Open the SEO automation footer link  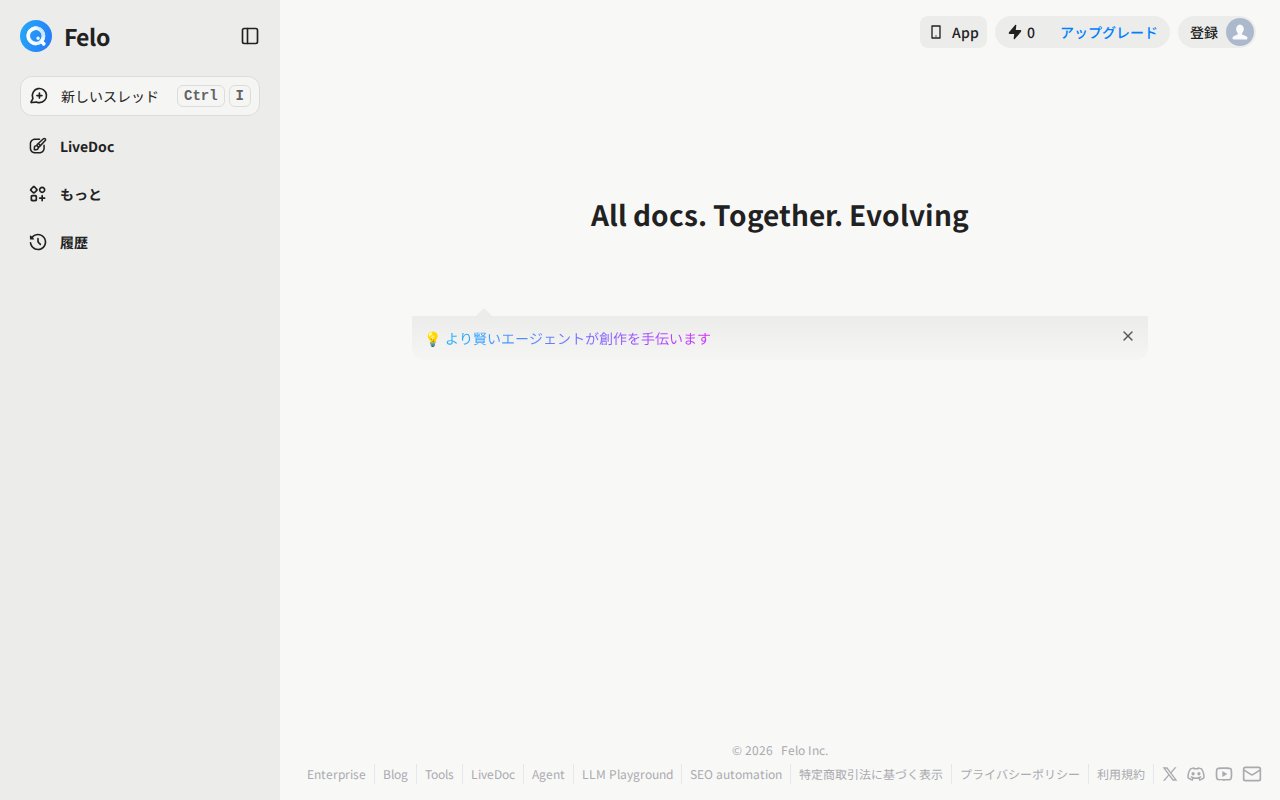pyautogui.click(x=736, y=774)
